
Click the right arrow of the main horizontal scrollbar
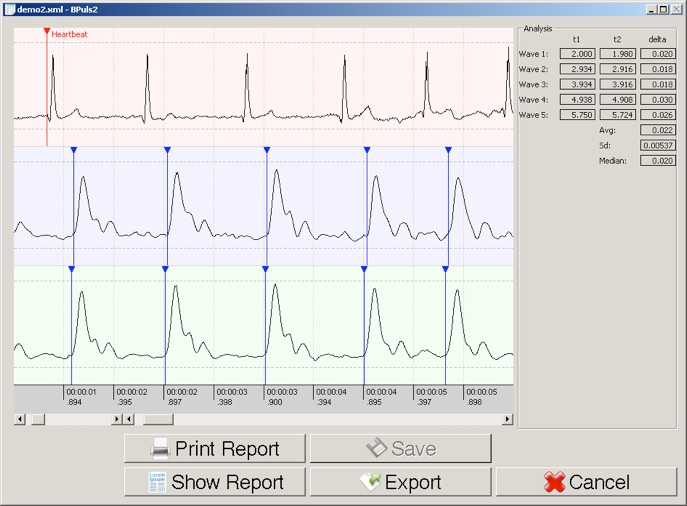pos(507,420)
